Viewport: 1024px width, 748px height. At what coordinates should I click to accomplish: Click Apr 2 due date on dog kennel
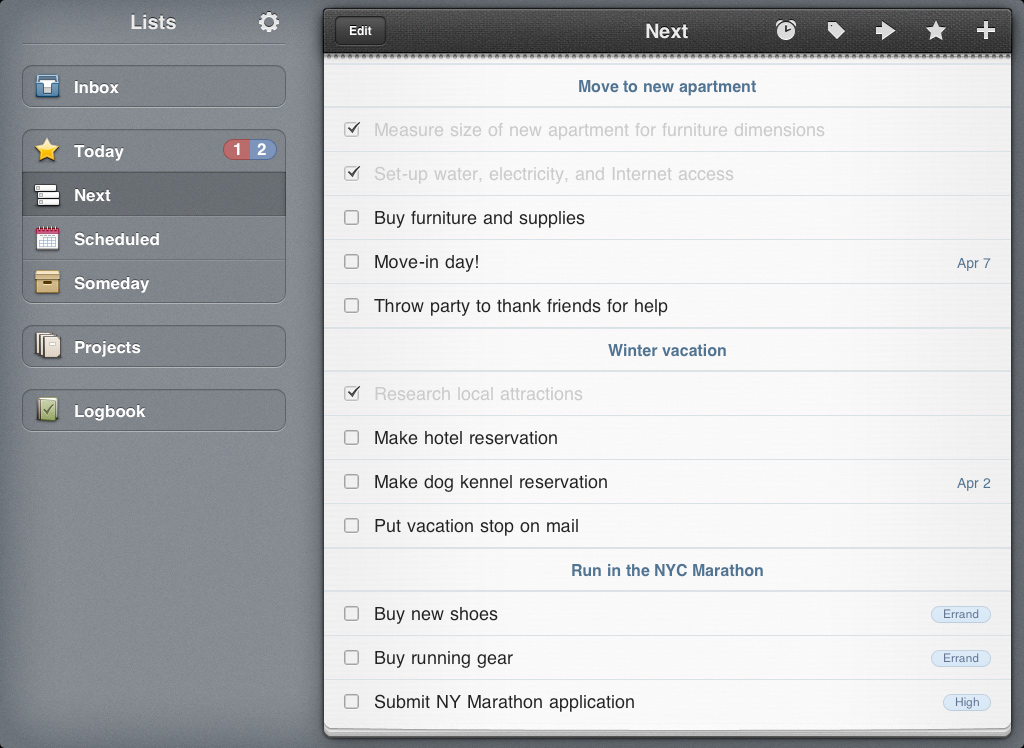tap(973, 483)
